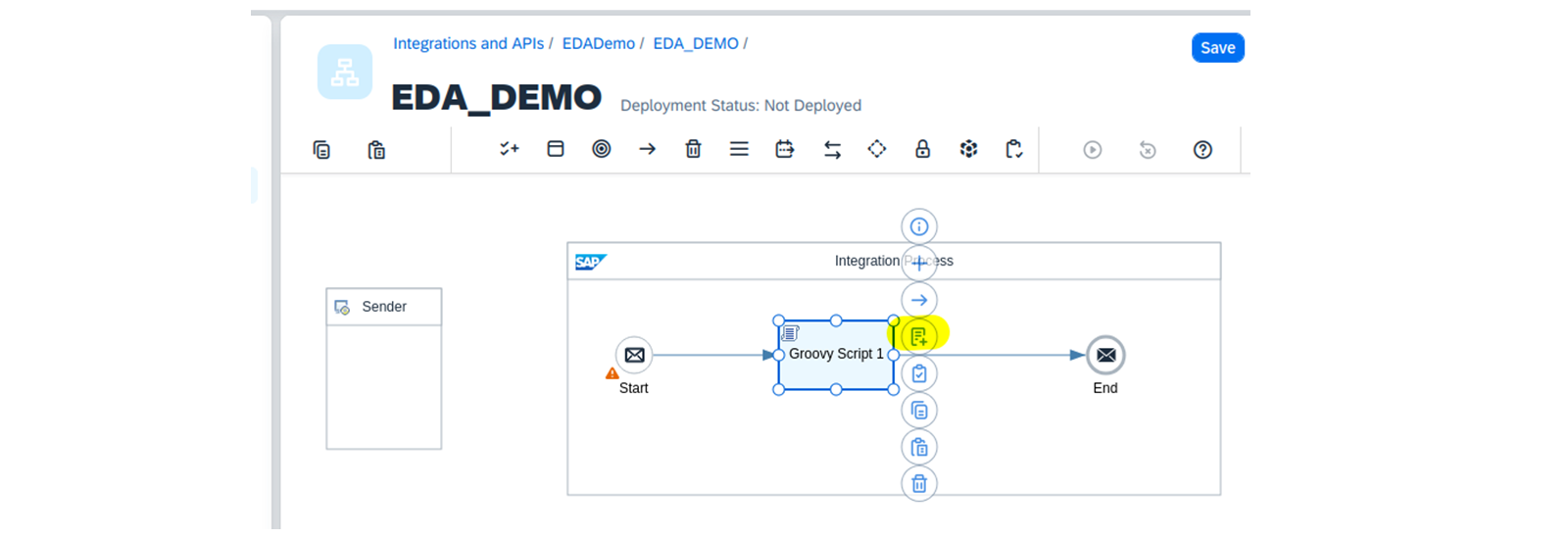
Task: Click the EDA_DEMO title heading
Action: point(496,97)
